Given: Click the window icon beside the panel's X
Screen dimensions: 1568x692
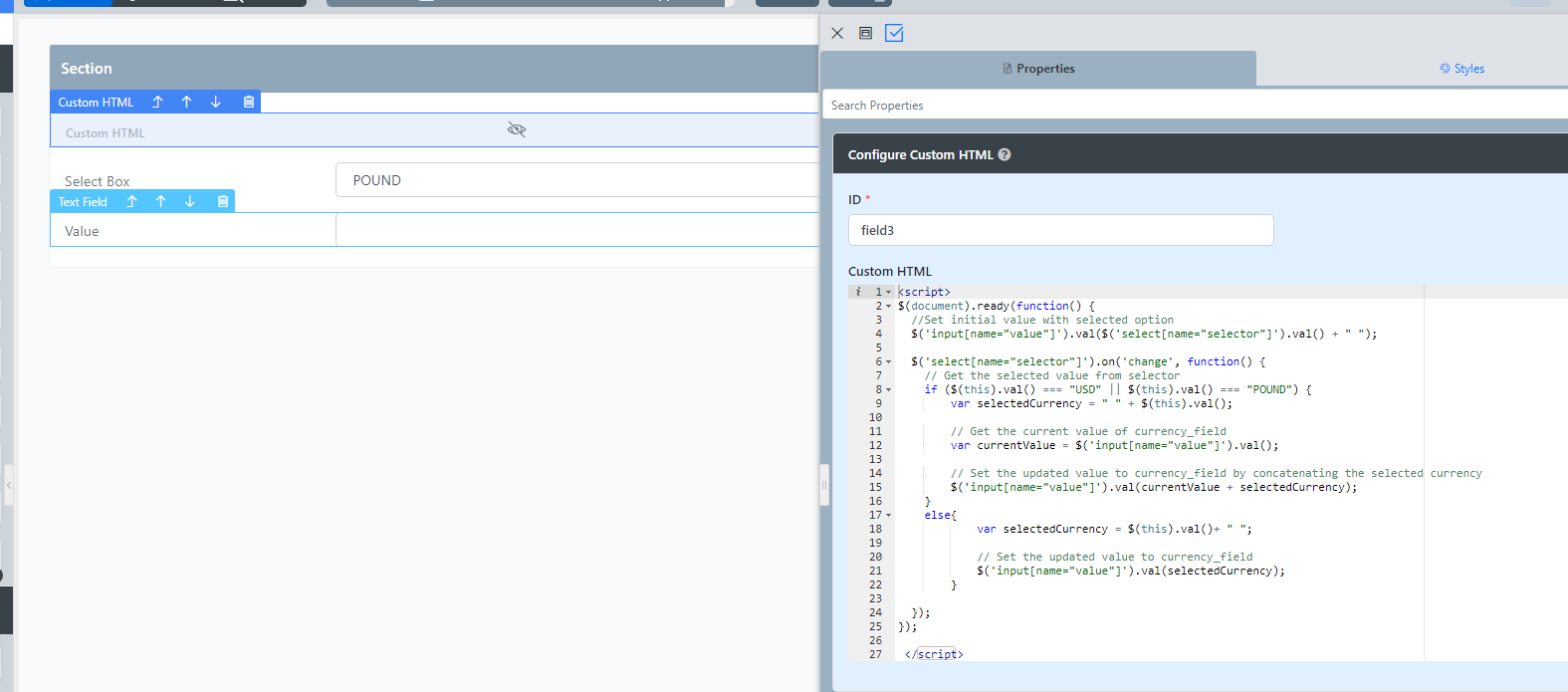Looking at the screenshot, I should [x=865, y=33].
